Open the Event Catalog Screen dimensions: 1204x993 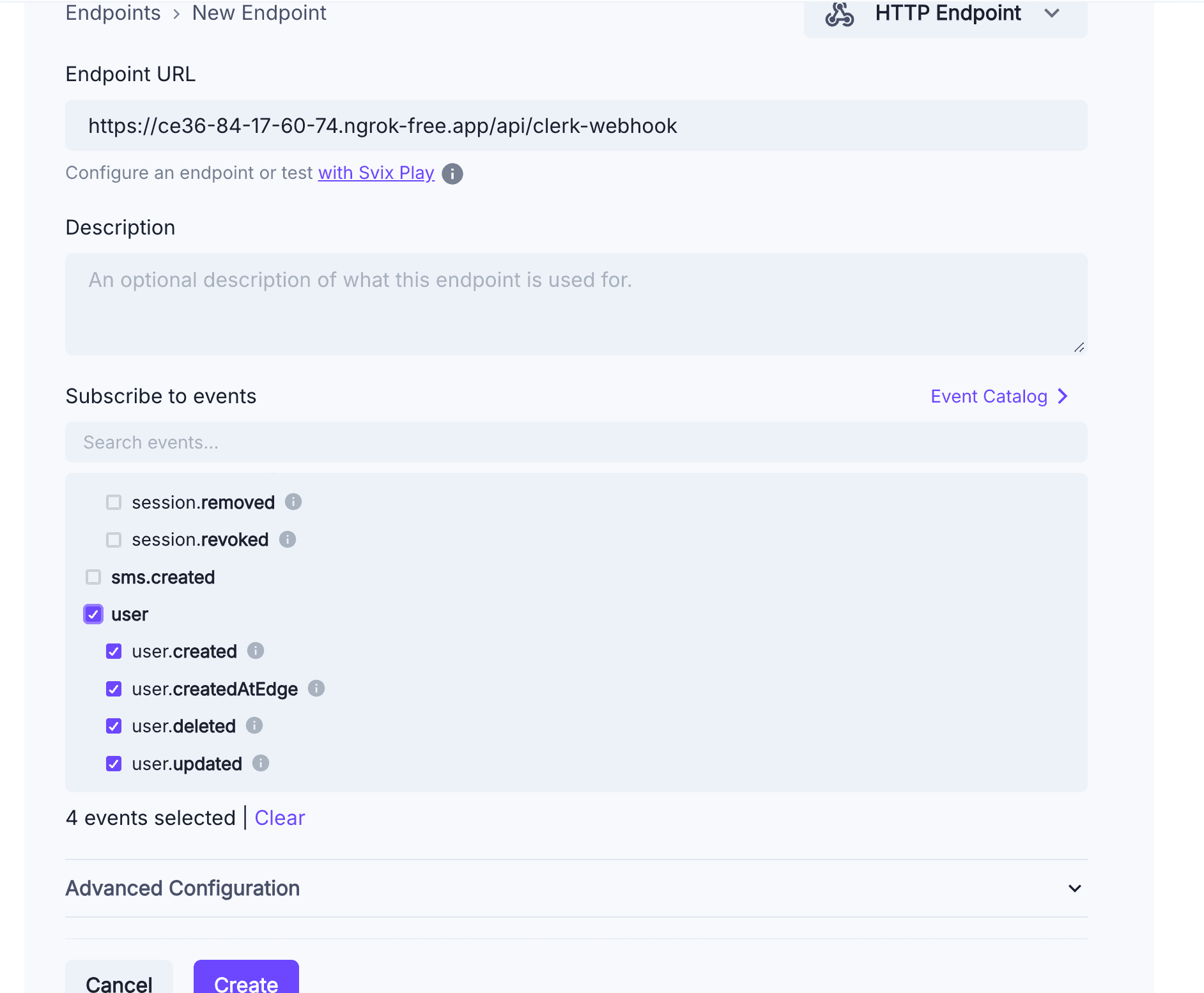(989, 396)
